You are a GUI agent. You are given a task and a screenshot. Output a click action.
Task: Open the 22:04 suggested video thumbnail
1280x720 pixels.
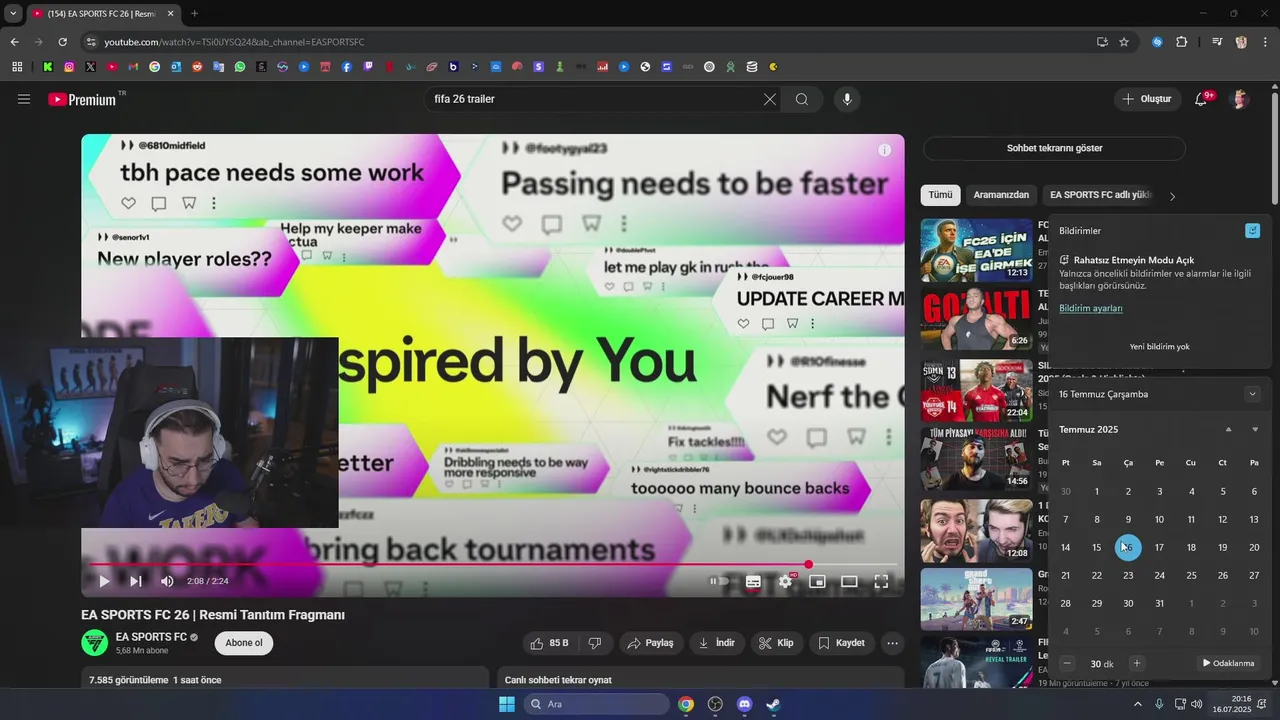[976, 390]
